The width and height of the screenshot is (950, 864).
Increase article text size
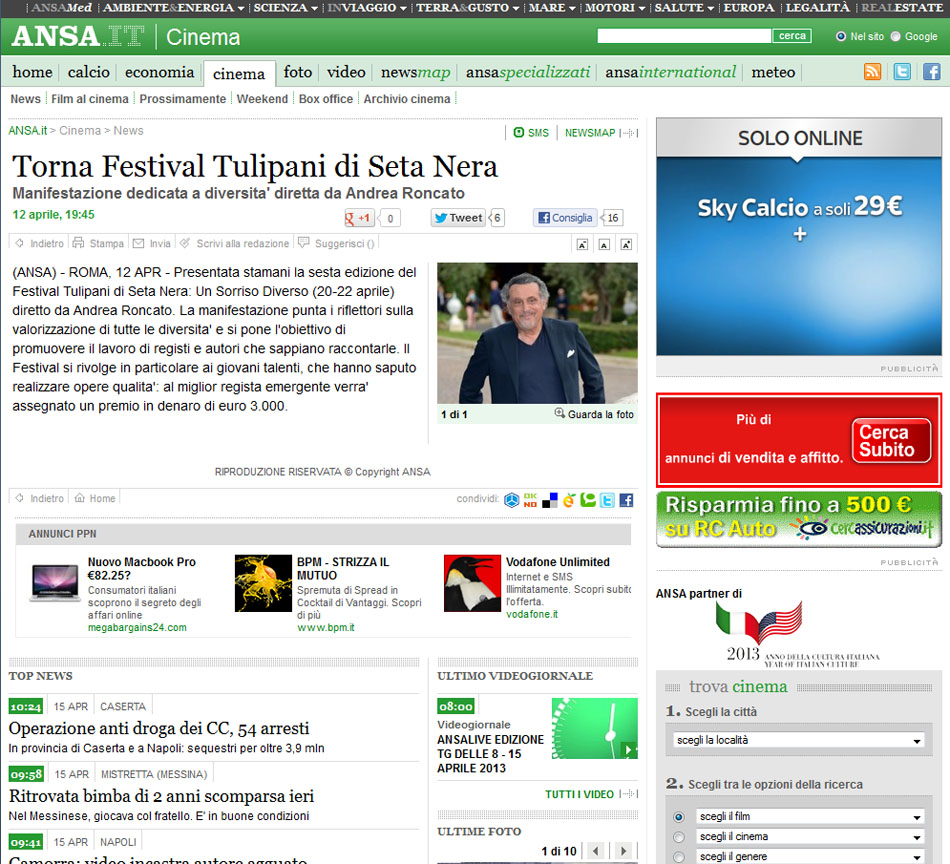click(x=626, y=244)
